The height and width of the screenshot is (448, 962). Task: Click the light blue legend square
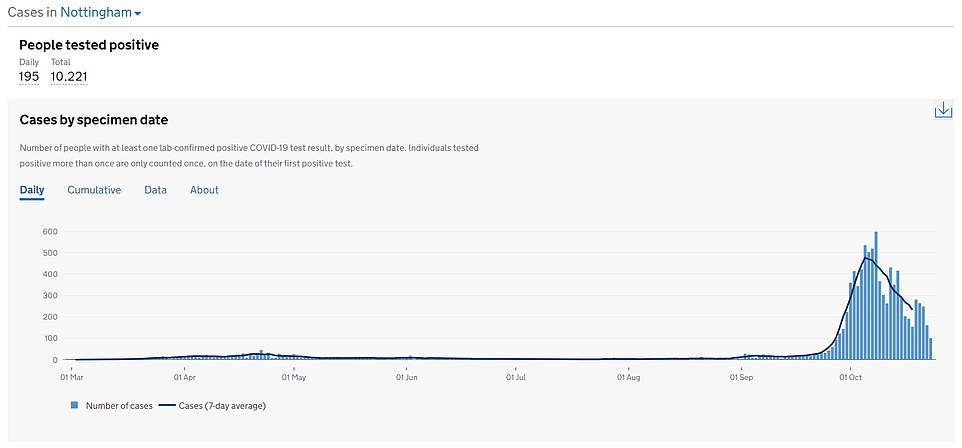pos(75,406)
